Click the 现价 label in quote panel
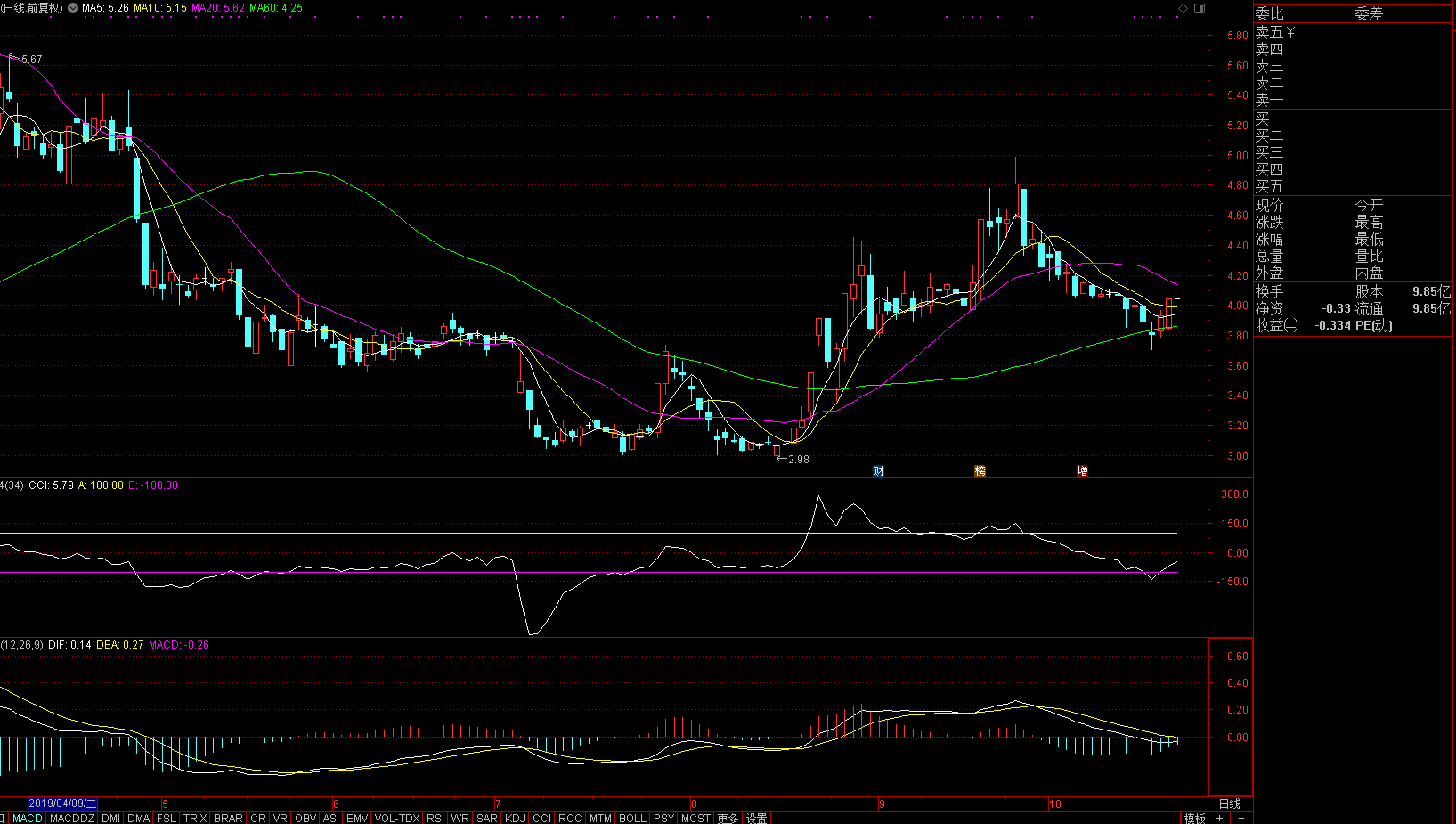 1269,206
